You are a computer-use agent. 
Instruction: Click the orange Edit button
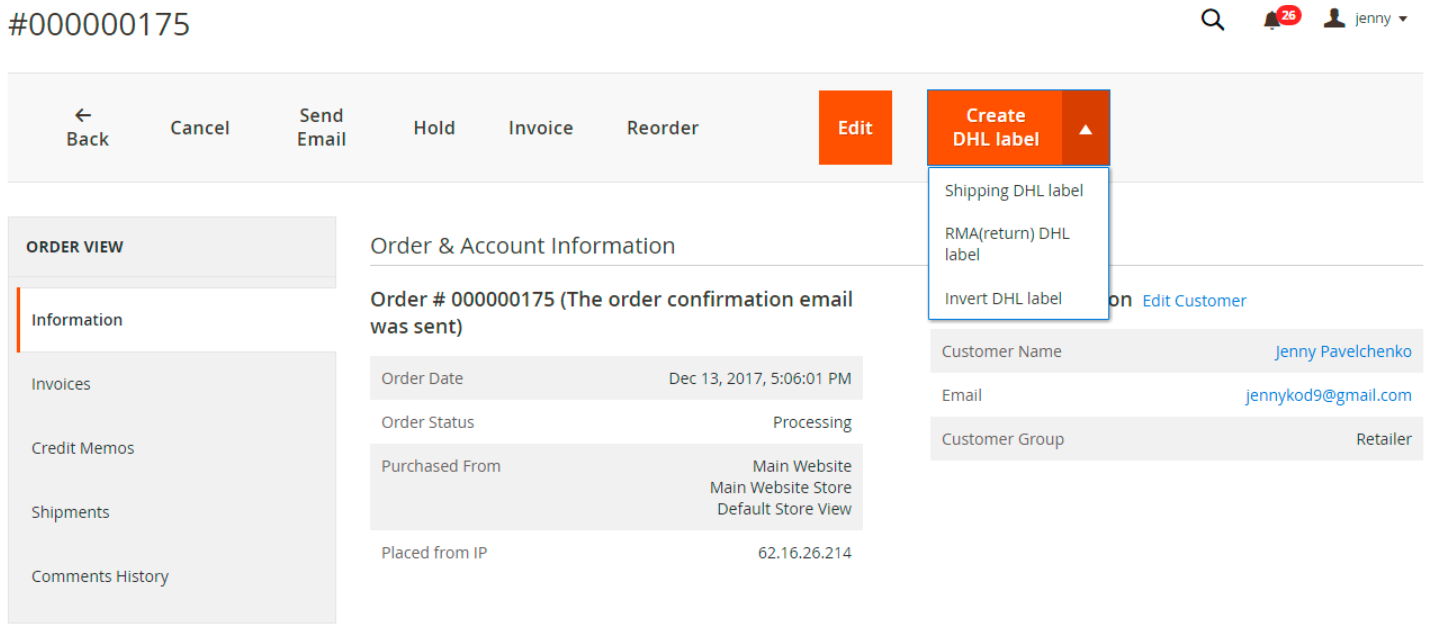855,128
